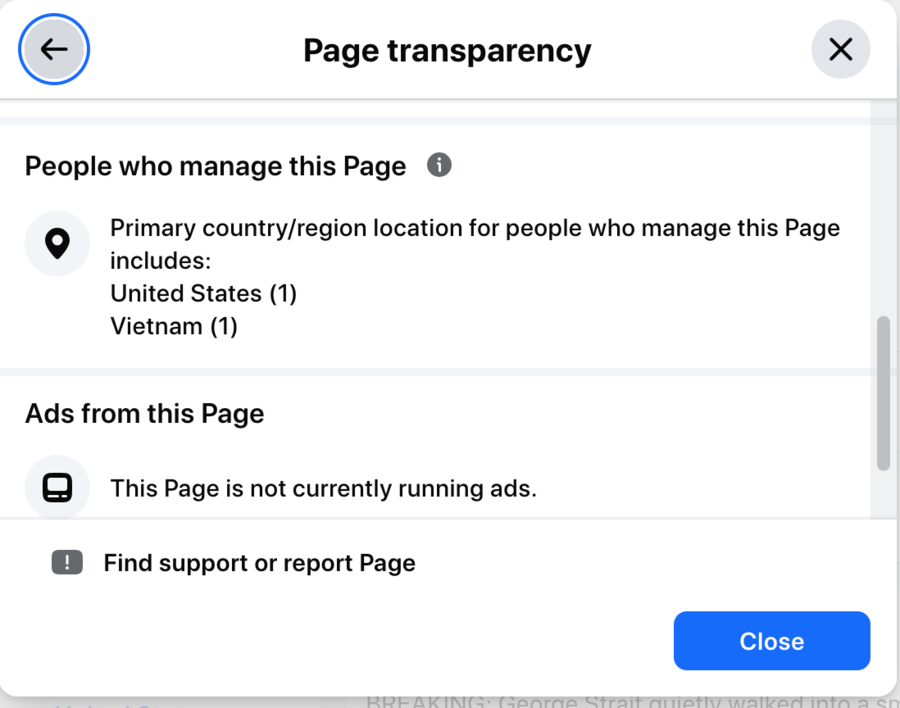Click the Ads from this Page heading
This screenshot has height=708, width=900.
(x=144, y=413)
